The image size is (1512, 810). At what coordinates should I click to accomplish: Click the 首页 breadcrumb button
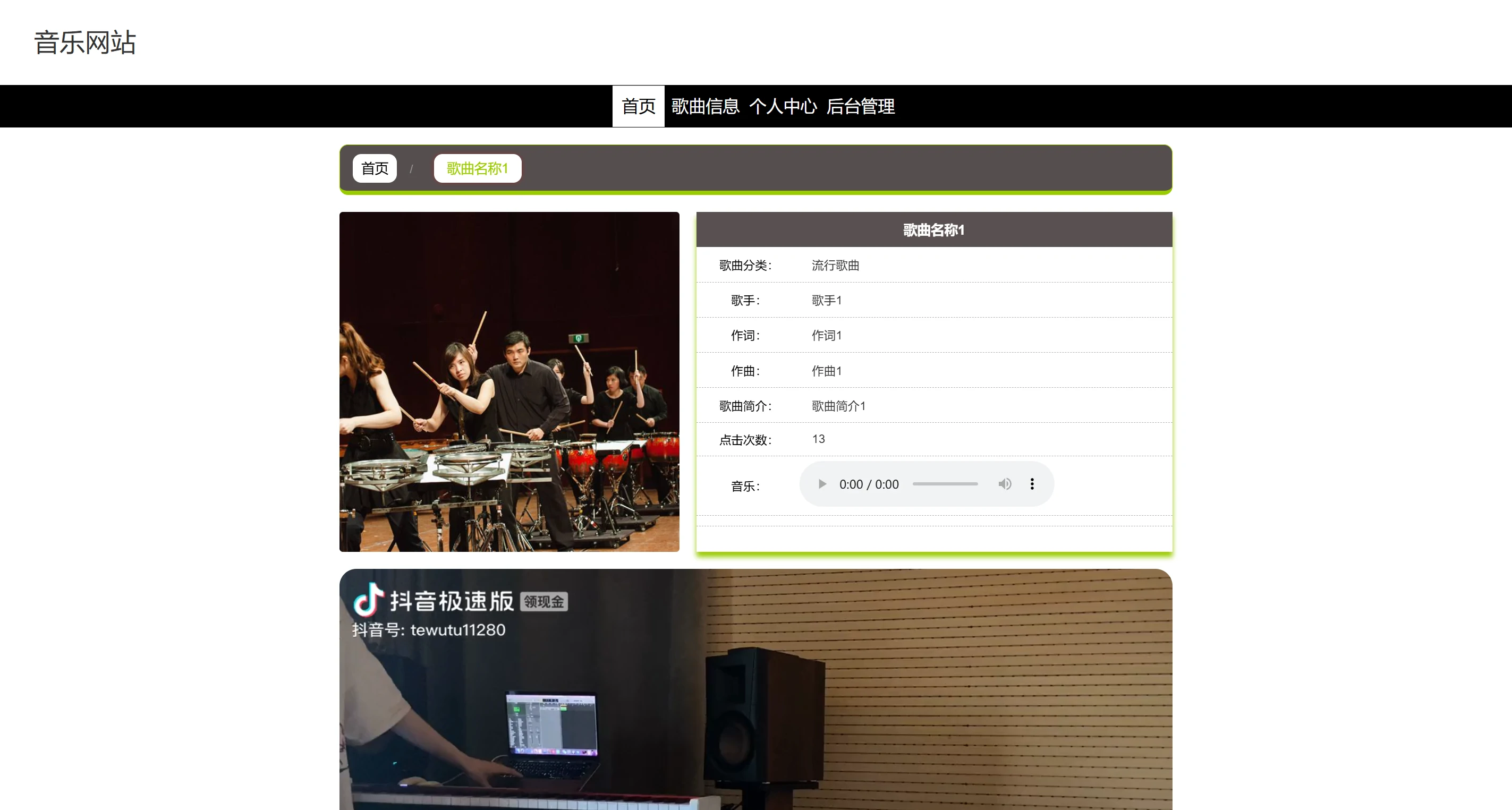pyautogui.click(x=375, y=168)
